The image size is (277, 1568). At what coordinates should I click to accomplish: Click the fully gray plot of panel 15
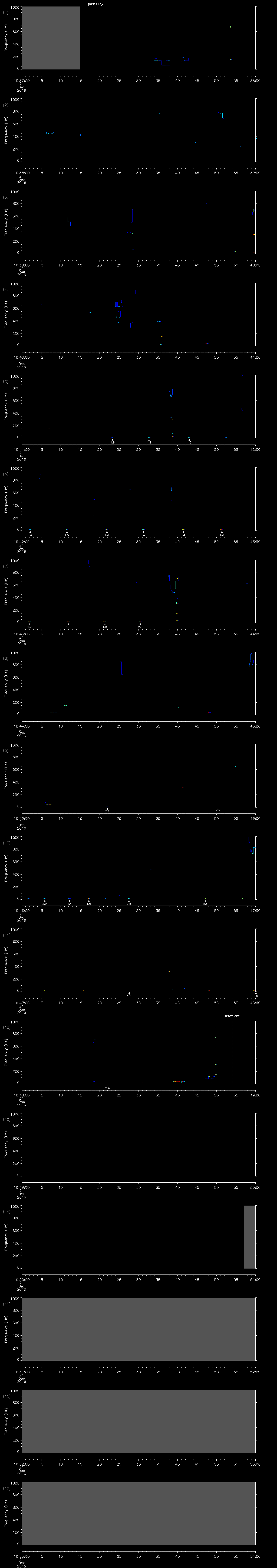(138, 1329)
